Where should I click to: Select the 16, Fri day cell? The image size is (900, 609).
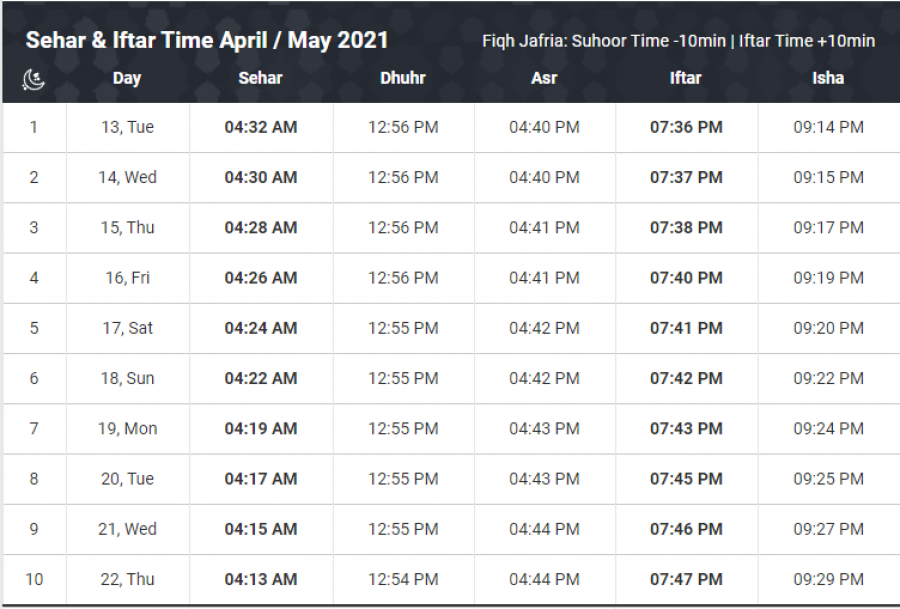(127, 278)
